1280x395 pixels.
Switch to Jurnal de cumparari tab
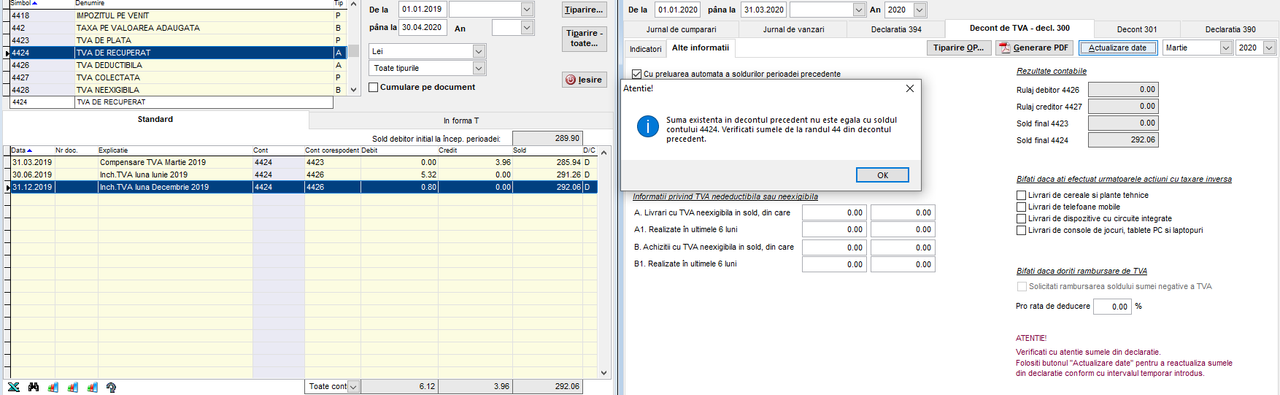coord(682,29)
